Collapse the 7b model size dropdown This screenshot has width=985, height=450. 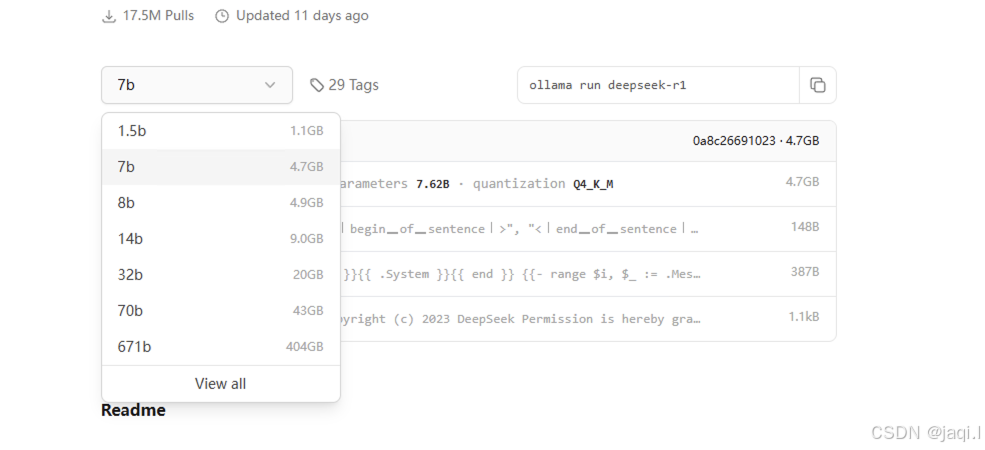197,85
